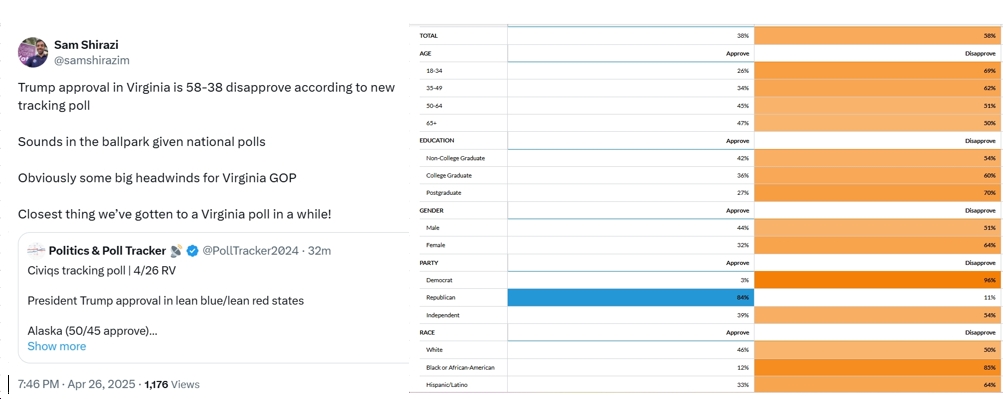The image size is (1003, 399).
Task: Click the satellite emoji next to Poll Tracker
Action: pos(177,251)
